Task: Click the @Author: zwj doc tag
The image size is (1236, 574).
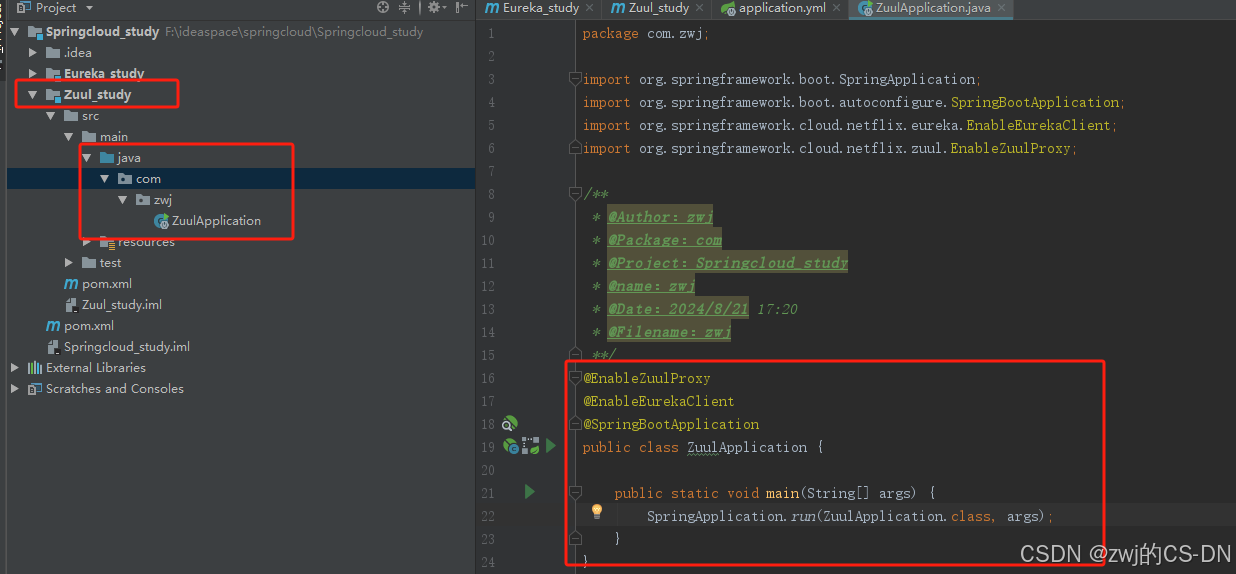Action: tap(660, 217)
